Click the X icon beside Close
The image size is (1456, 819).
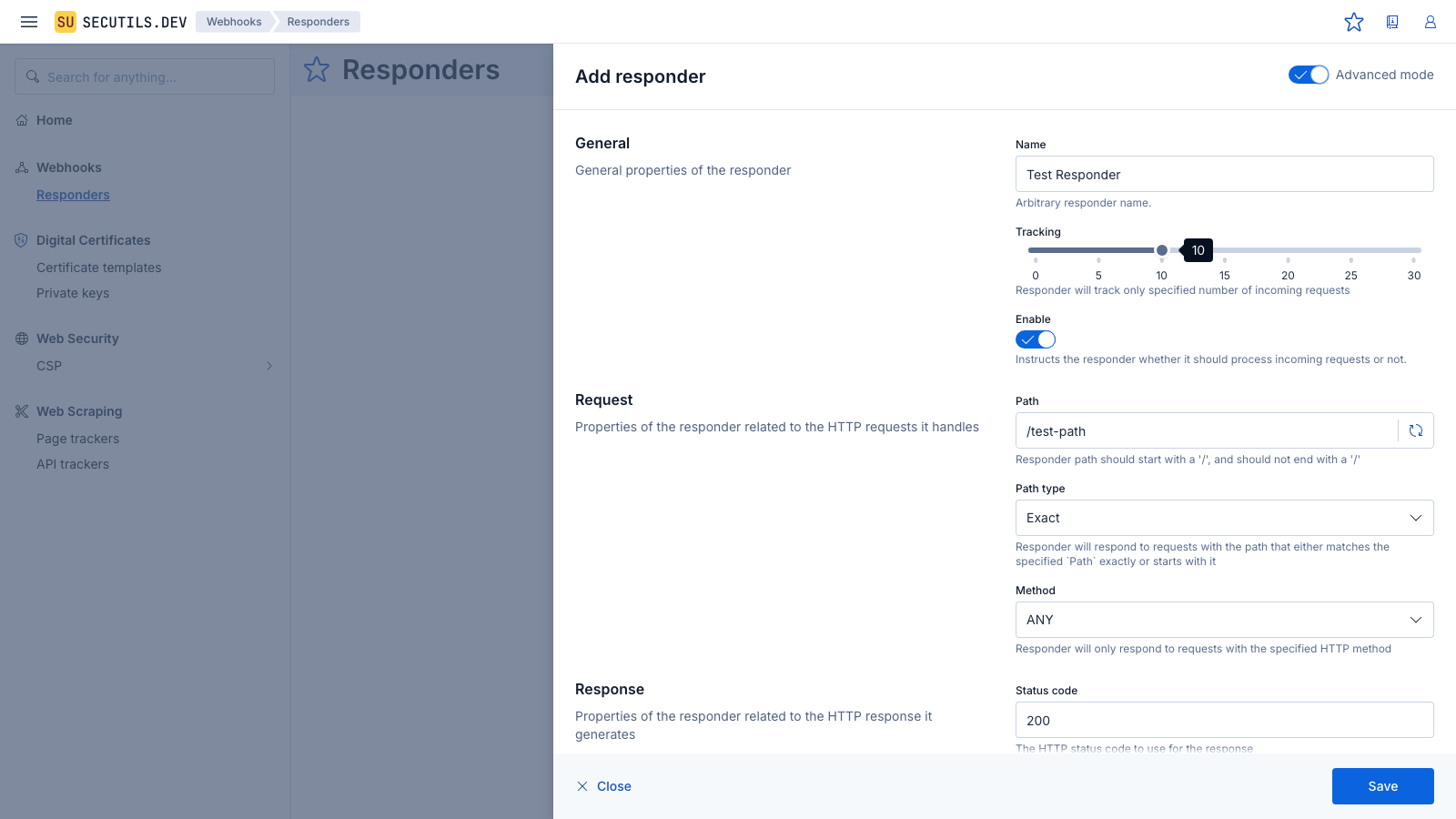point(582,786)
